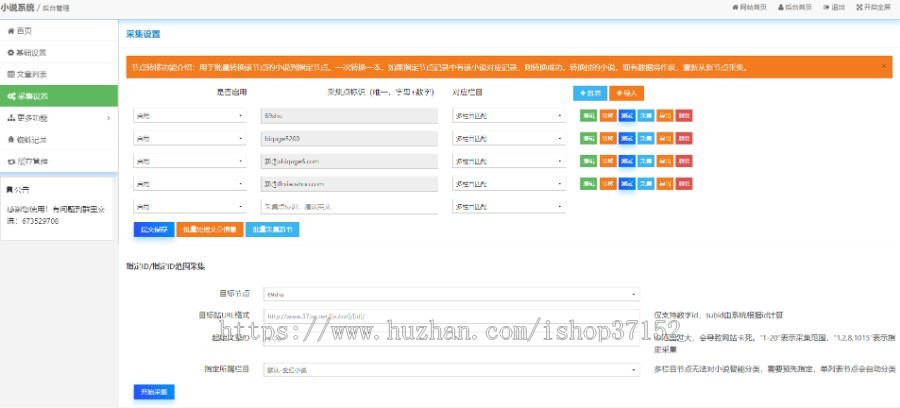This screenshot has width=900, height=408.
Task: Click the biquge5200 identifier field
Action: (x=349, y=139)
